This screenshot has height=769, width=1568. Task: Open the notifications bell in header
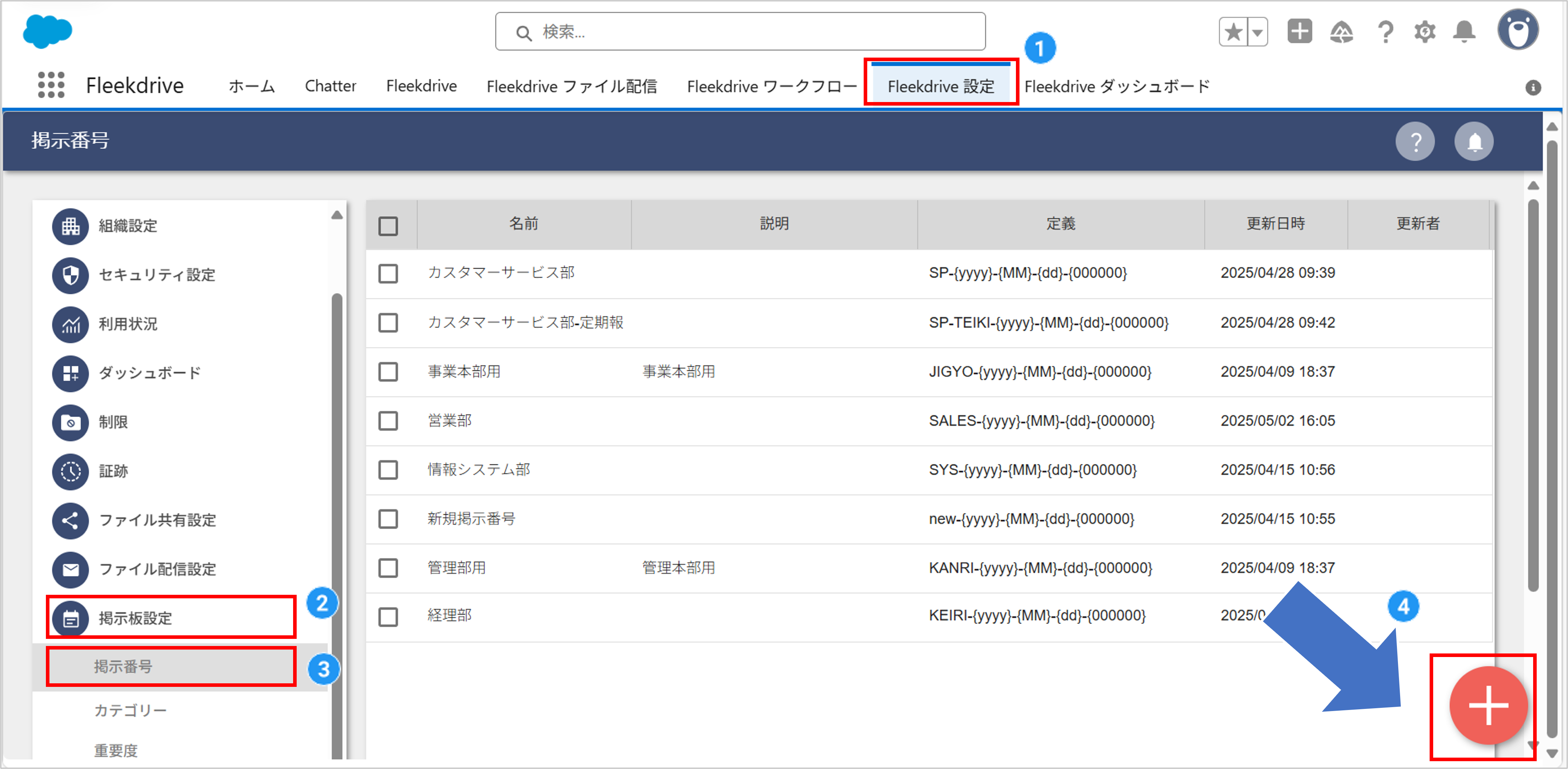(x=1464, y=32)
